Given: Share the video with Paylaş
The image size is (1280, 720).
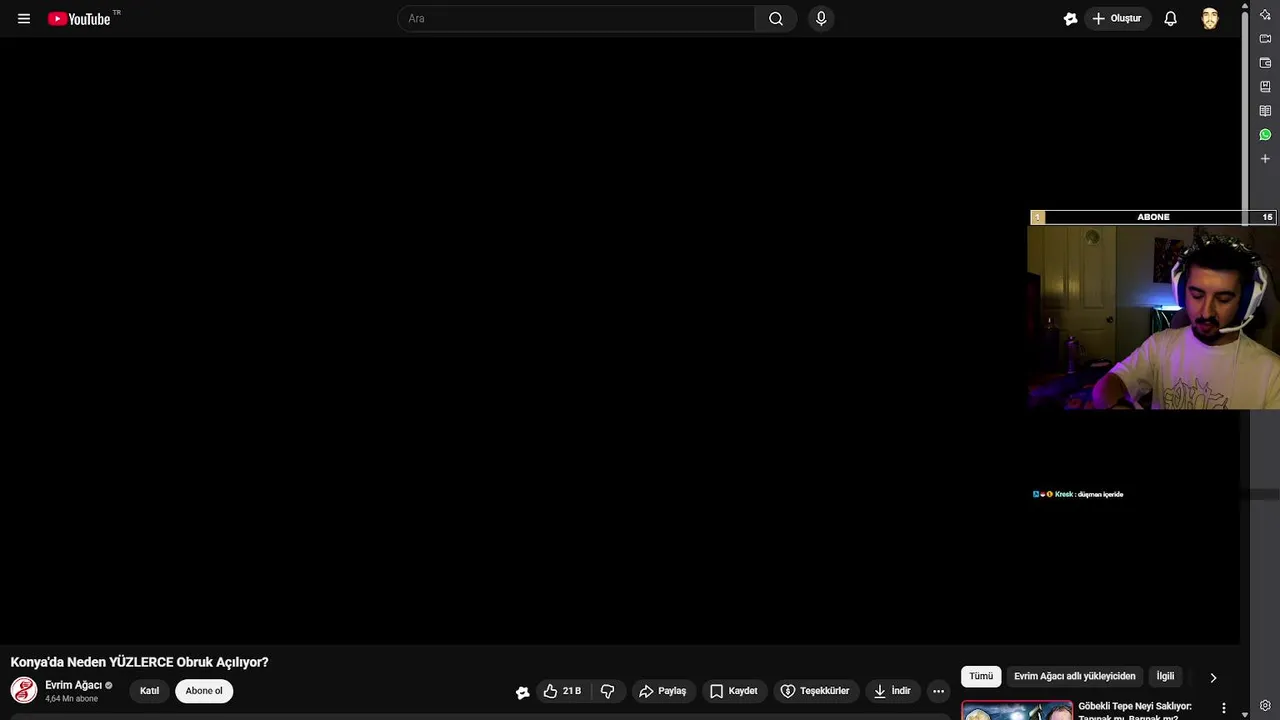Looking at the screenshot, I should (662, 691).
